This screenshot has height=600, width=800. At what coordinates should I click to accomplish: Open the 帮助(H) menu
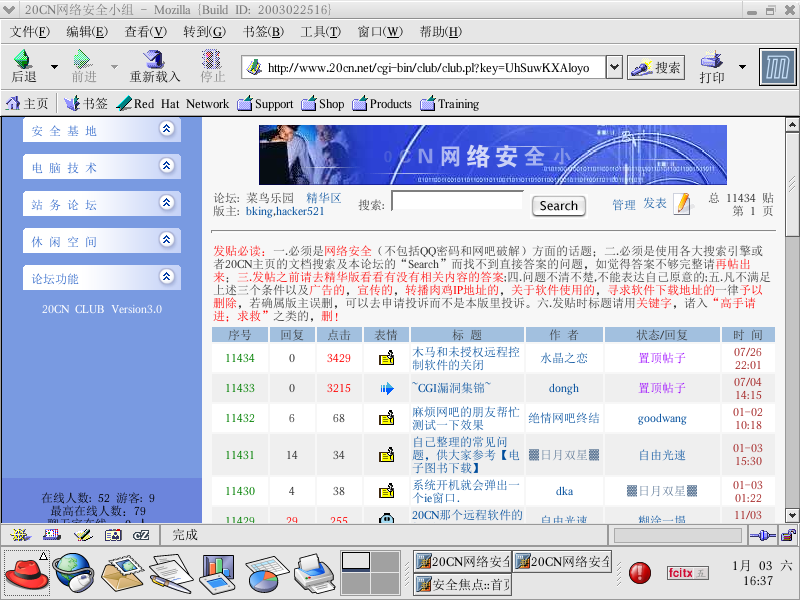pyautogui.click(x=441, y=32)
